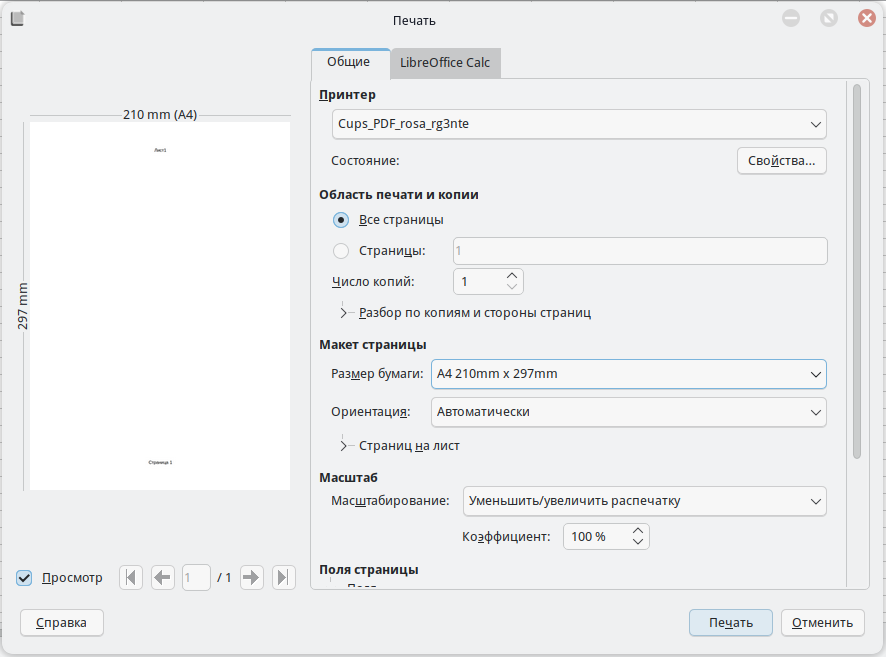Viewport: 886px width, 657px height.
Task: Go to the previous preview page
Action: pos(163,577)
